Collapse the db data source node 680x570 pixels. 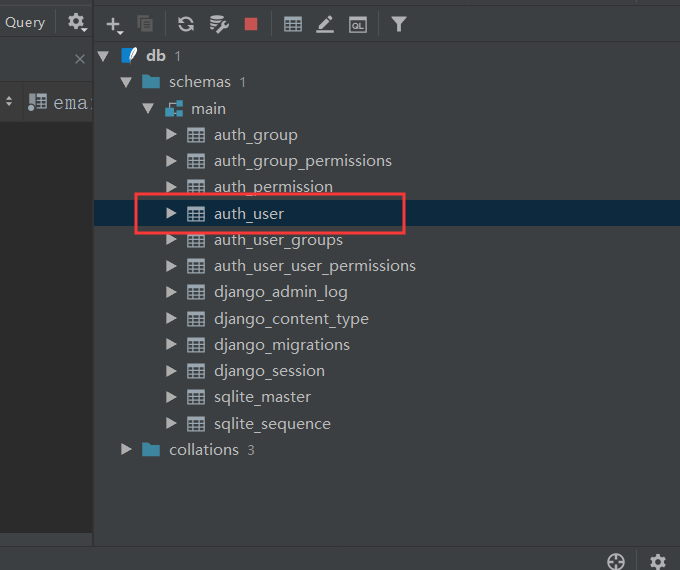click(x=103, y=56)
